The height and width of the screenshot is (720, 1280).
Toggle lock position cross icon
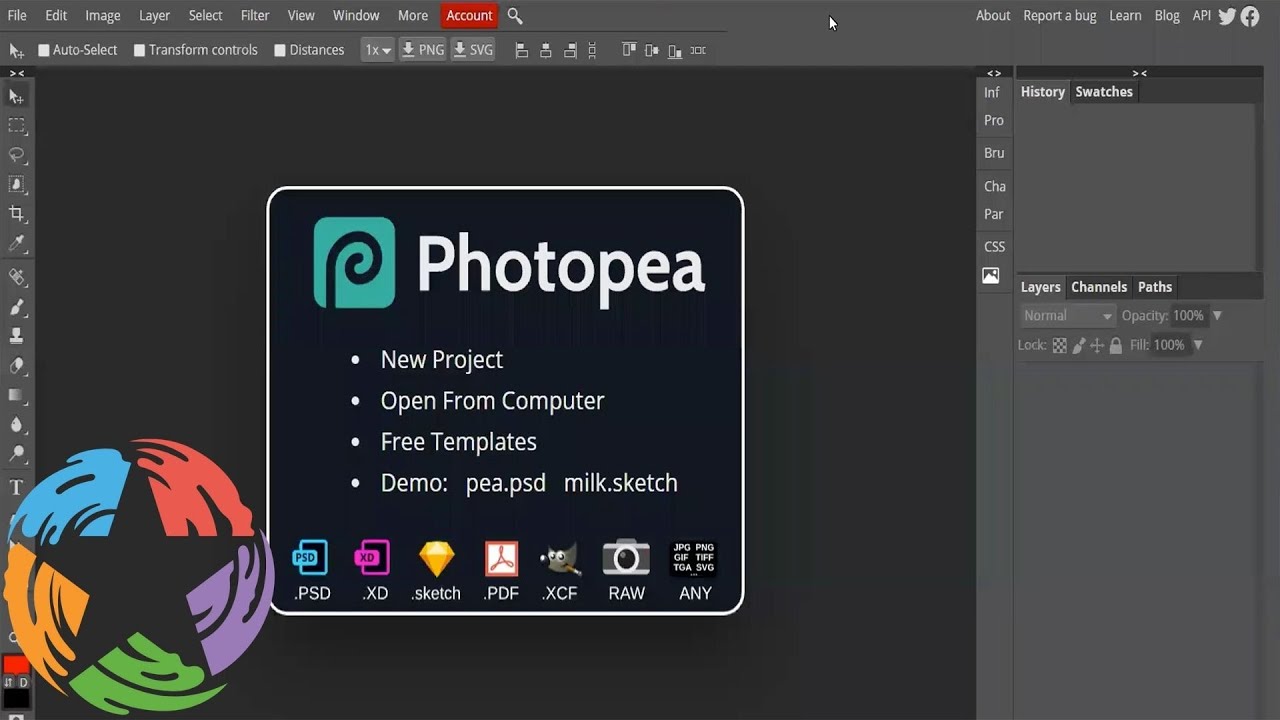1096,345
